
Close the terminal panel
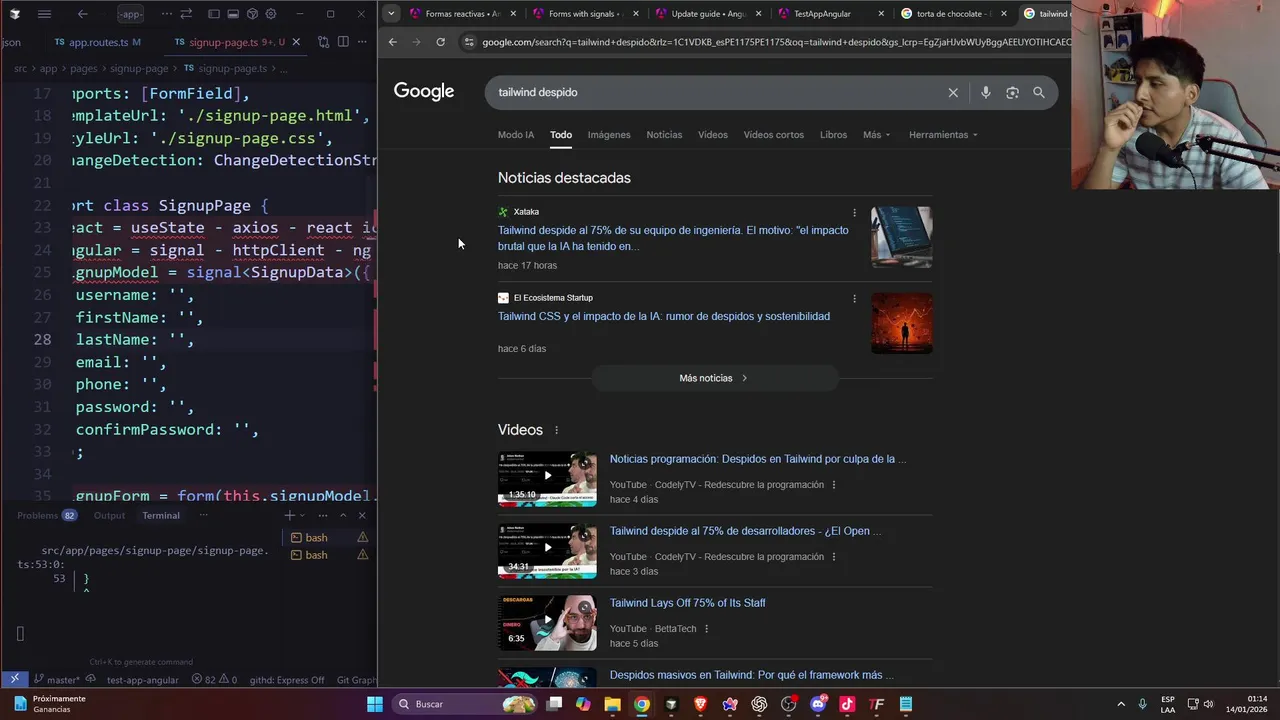tap(362, 515)
